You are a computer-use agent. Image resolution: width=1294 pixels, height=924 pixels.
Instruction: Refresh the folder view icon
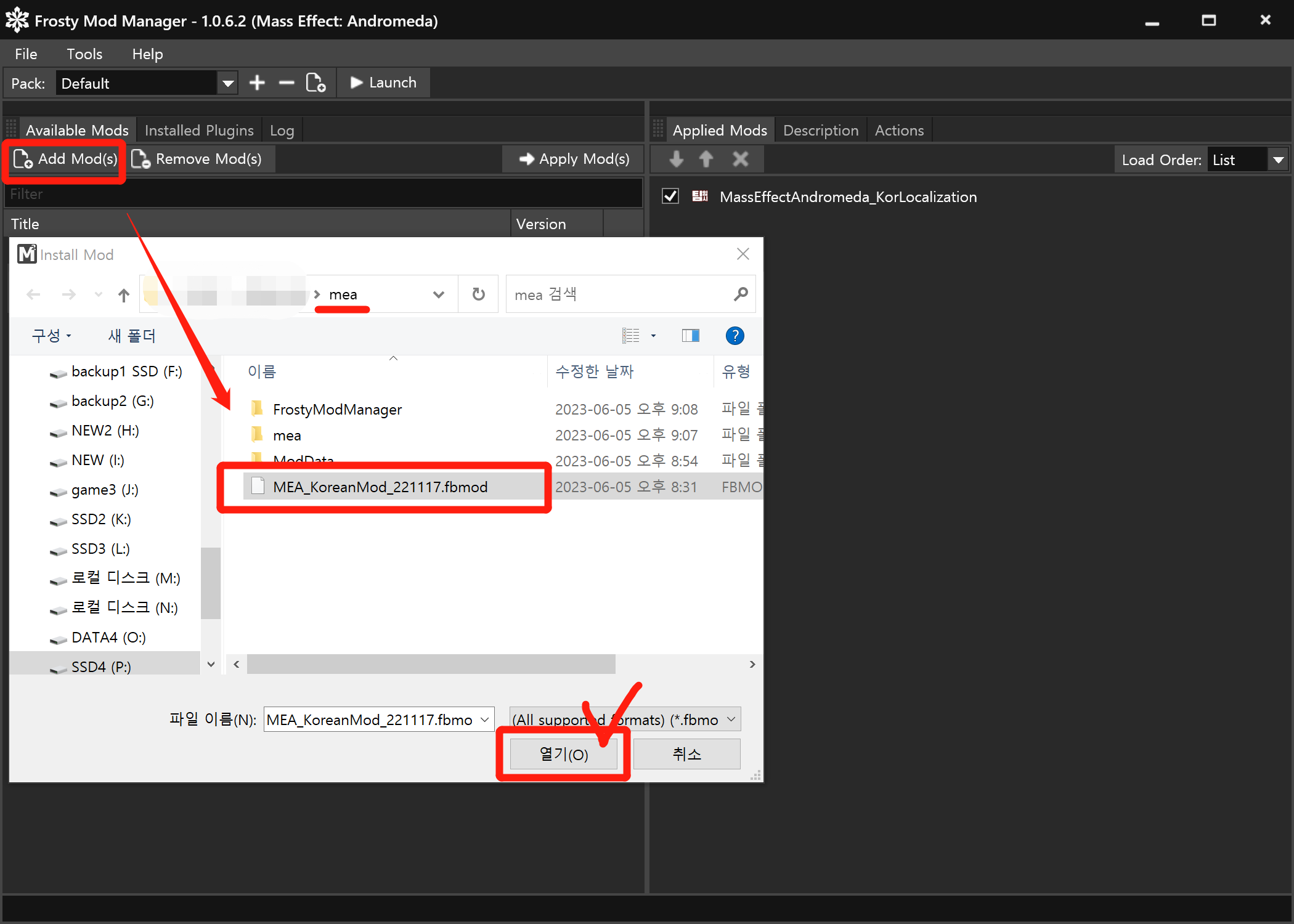(478, 295)
